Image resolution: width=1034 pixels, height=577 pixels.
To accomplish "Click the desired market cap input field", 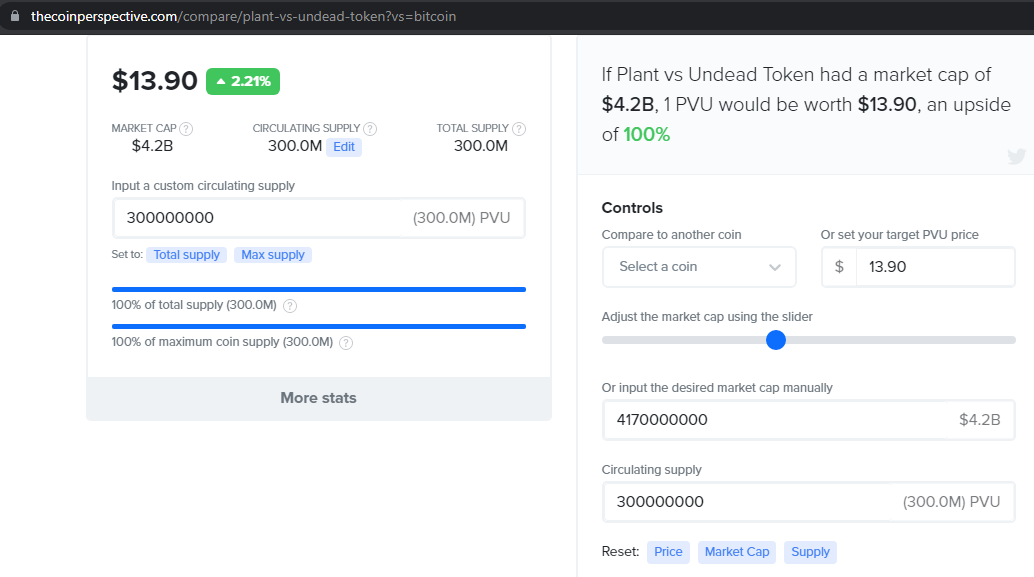I will point(780,420).
